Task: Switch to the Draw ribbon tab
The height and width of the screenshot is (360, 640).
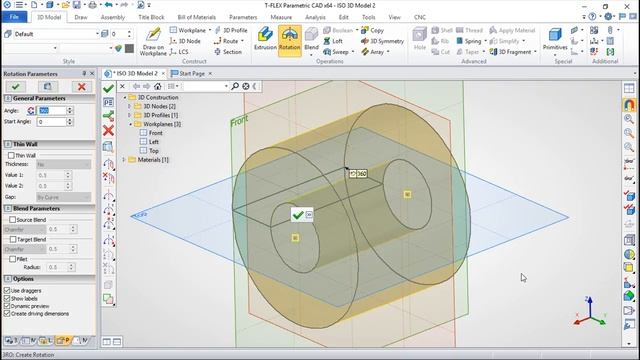Action: tap(81, 17)
